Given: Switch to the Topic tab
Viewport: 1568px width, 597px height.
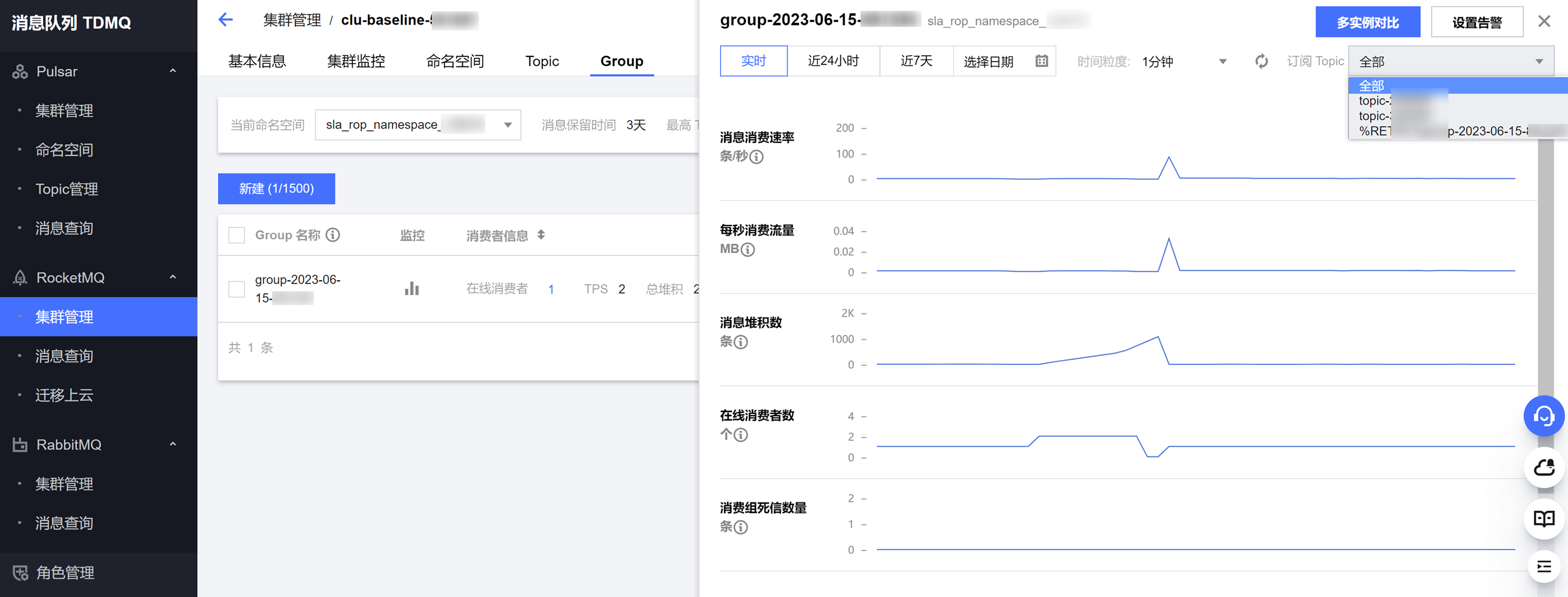Looking at the screenshot, I should click(x=542, y=61).
